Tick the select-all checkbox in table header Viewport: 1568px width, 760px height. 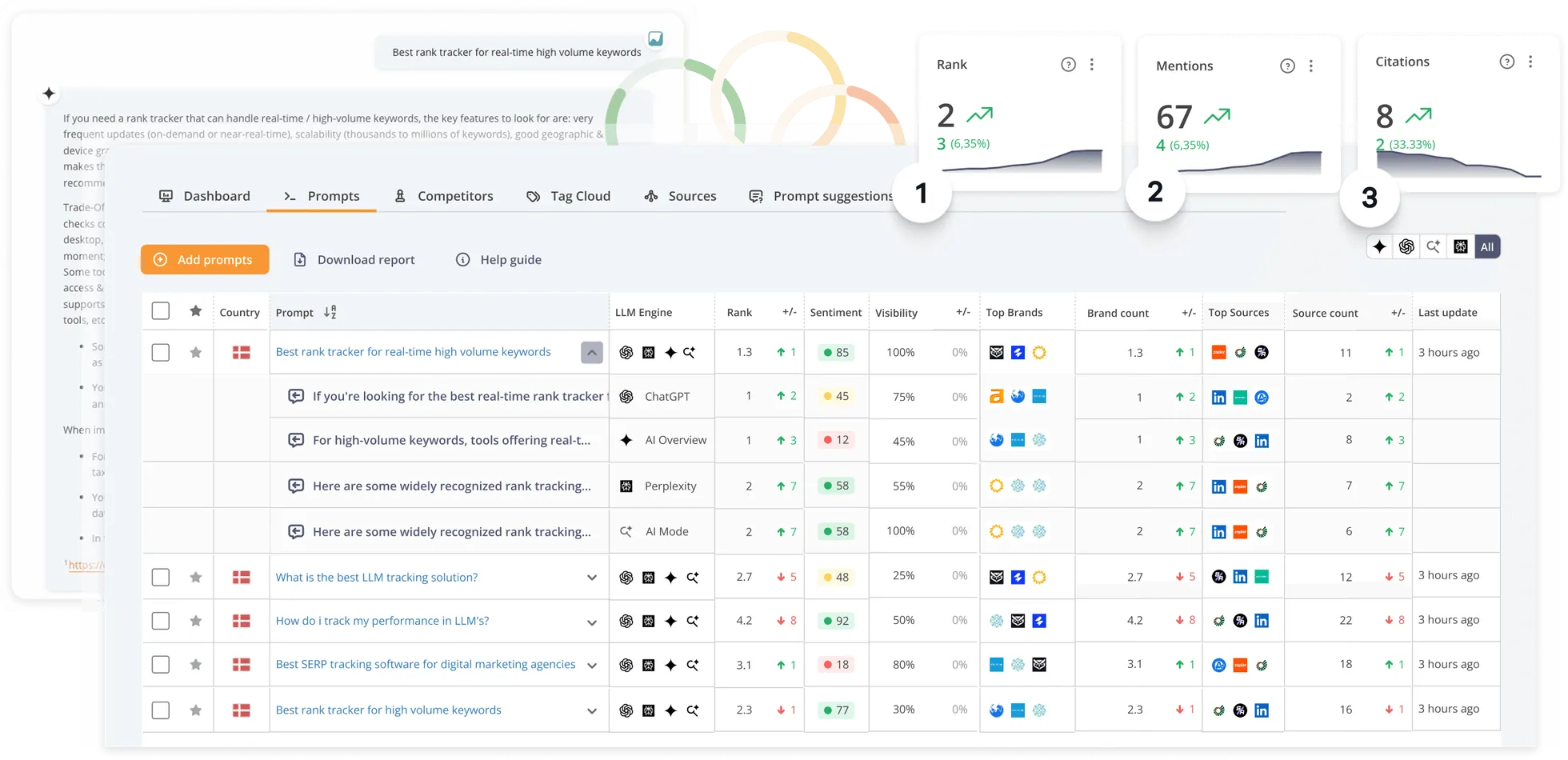161,311
